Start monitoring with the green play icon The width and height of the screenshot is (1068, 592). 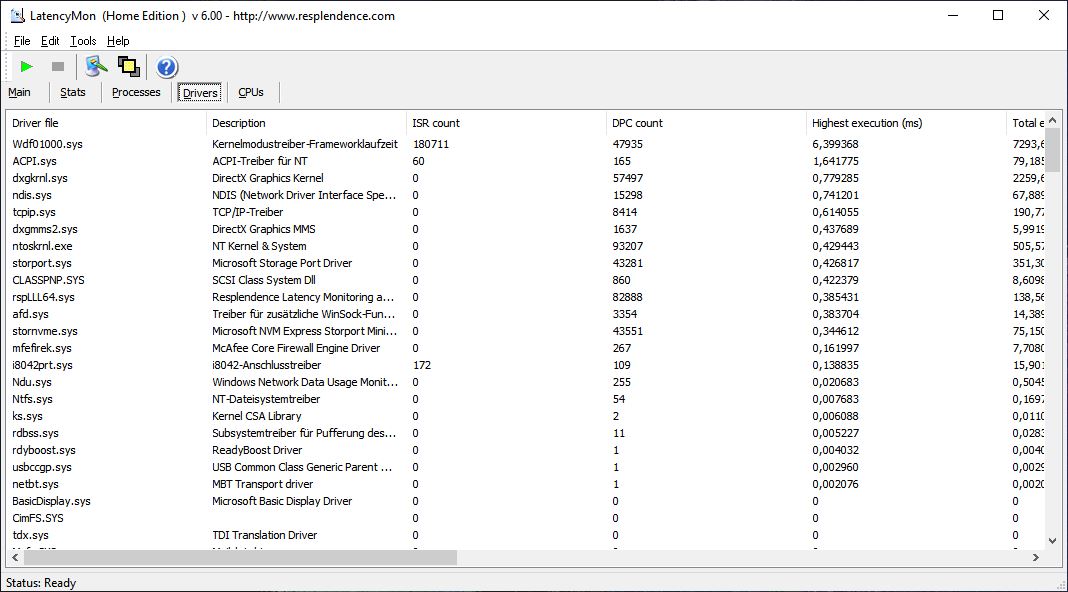click(x=27, y=67)
